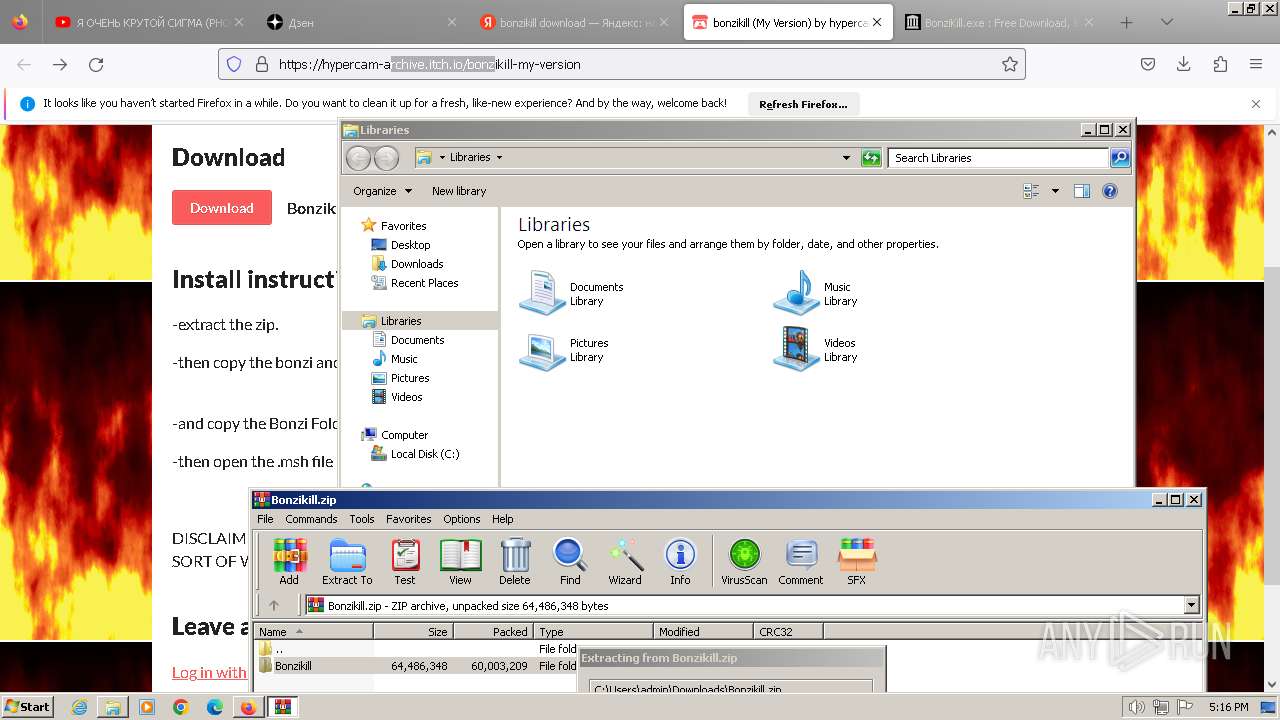Click Explorer refresh button next to address bar
This screenshot has width=1280, height=720.
click(x=871, y=158)
